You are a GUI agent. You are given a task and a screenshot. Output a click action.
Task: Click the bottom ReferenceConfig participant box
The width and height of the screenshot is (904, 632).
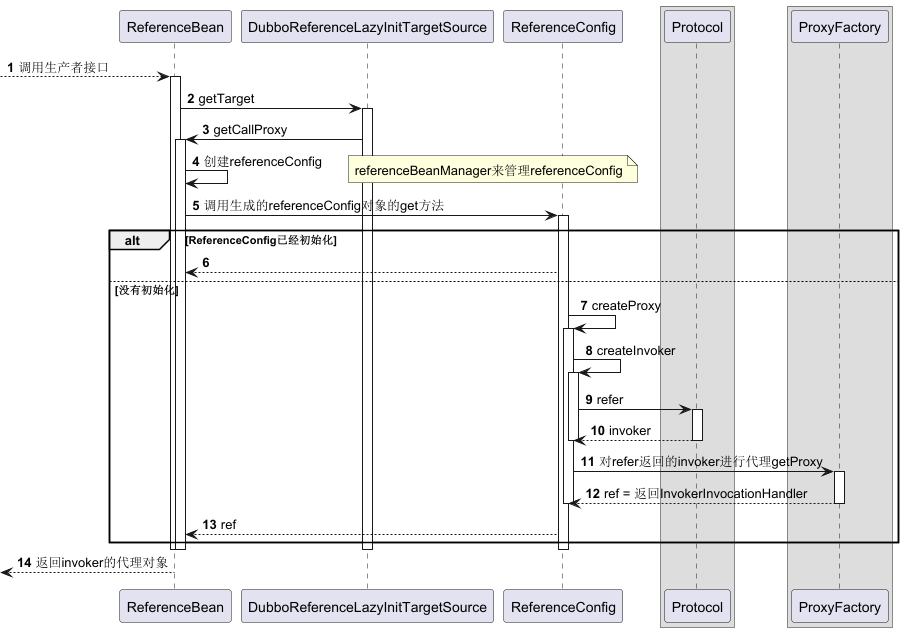pyautogui.click(x=563, y=606)
